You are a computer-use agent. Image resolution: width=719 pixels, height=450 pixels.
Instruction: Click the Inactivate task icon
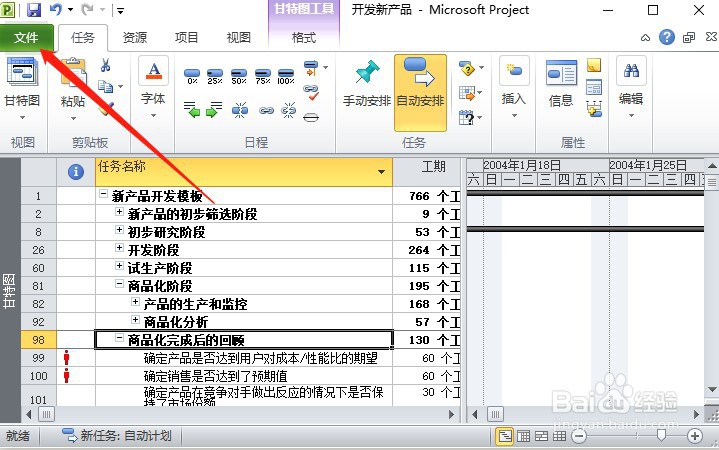click(x=311, y=117)
